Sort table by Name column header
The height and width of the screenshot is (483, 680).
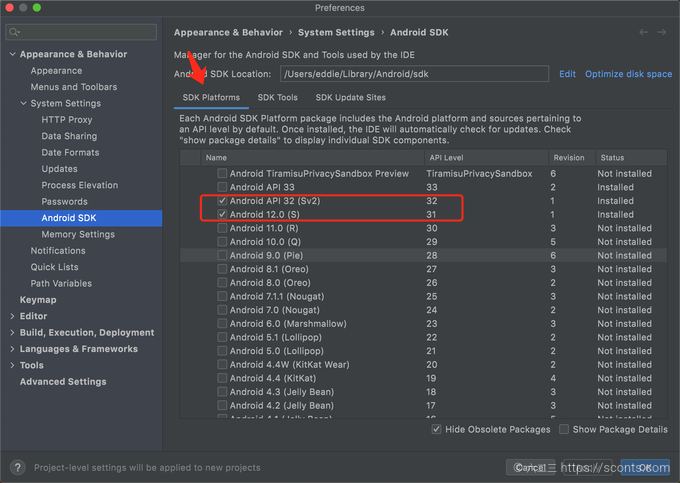tap(312, 158)
